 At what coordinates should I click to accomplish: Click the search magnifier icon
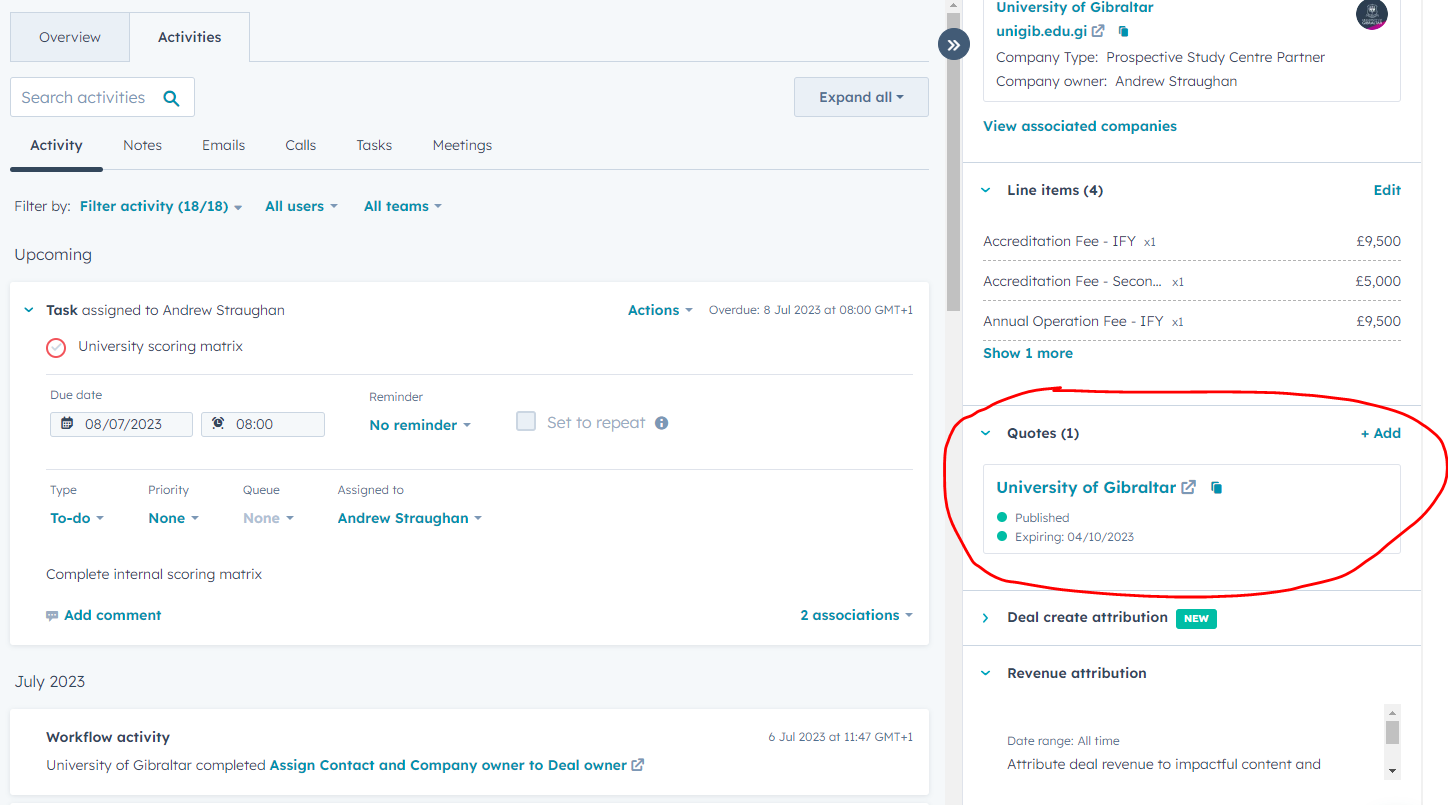(x=171, y=98)
